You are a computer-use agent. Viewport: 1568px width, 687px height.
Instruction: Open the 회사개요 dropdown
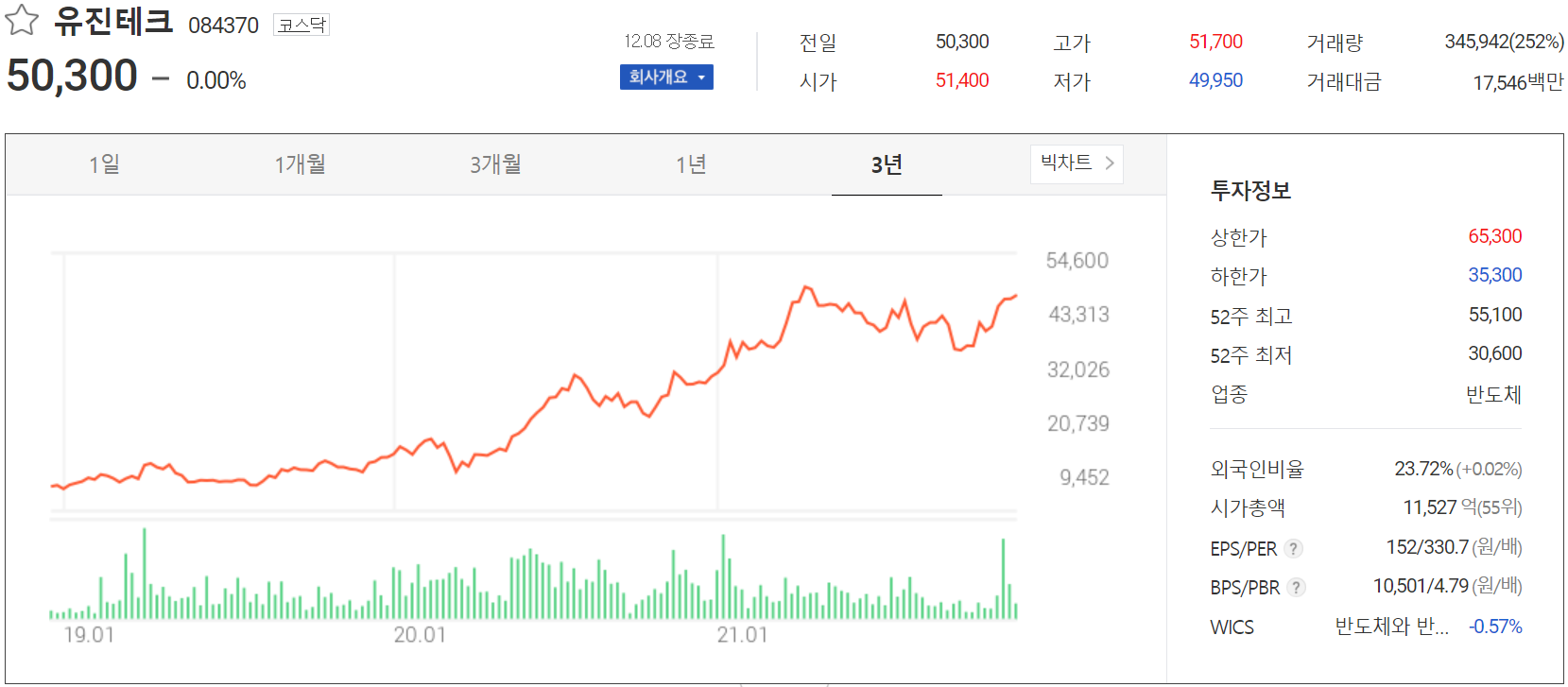[666, 77]
